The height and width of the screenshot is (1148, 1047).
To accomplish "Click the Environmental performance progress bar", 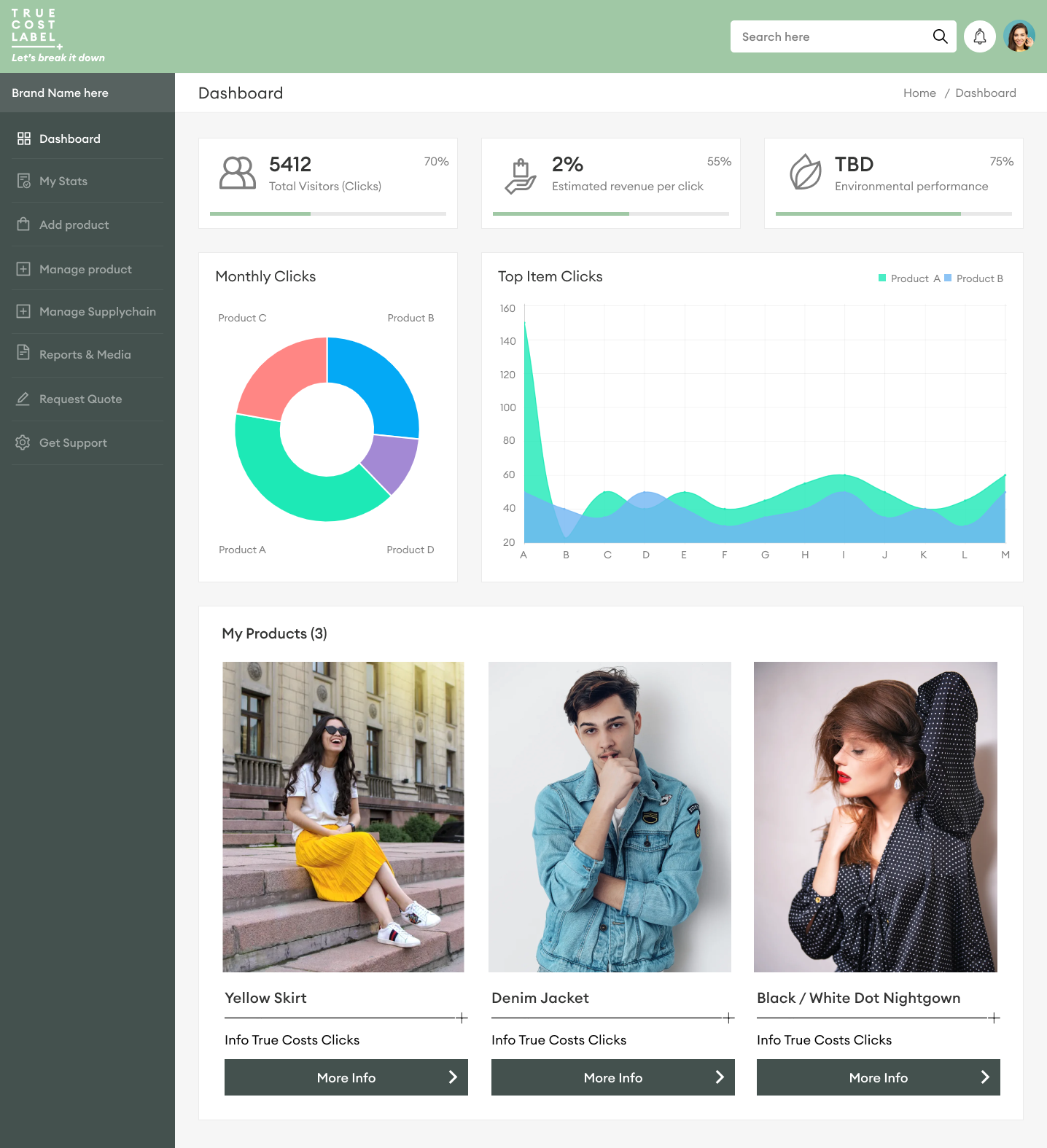I will [x=894, y=214].
